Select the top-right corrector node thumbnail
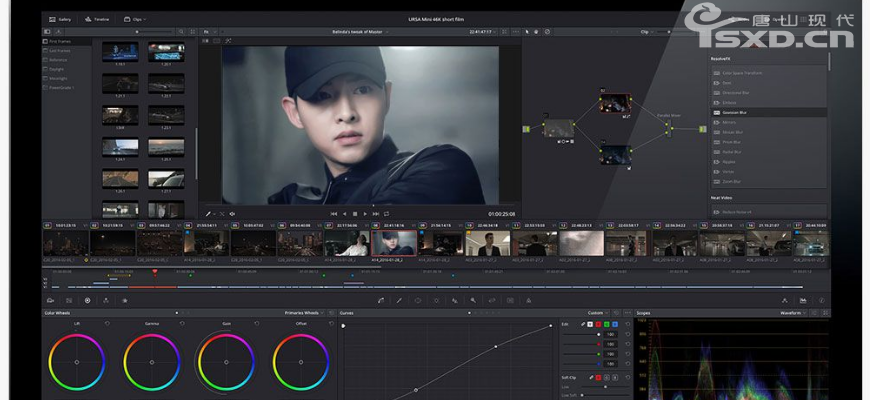The width and height of the screenshot is (870, 400). (614, 103)
